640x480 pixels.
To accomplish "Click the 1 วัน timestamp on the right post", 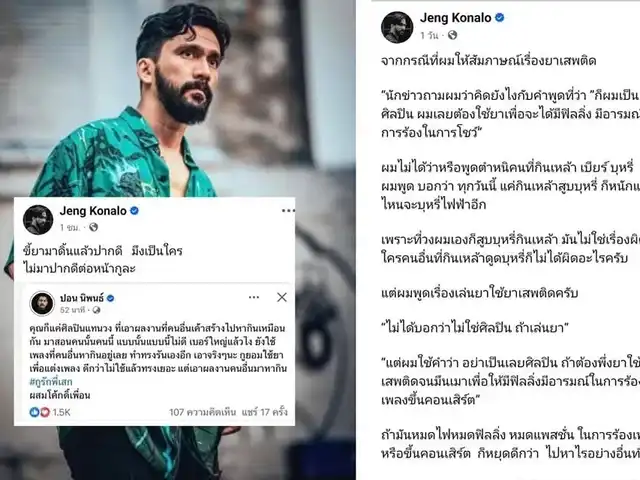I will click(x=429, y=36).
